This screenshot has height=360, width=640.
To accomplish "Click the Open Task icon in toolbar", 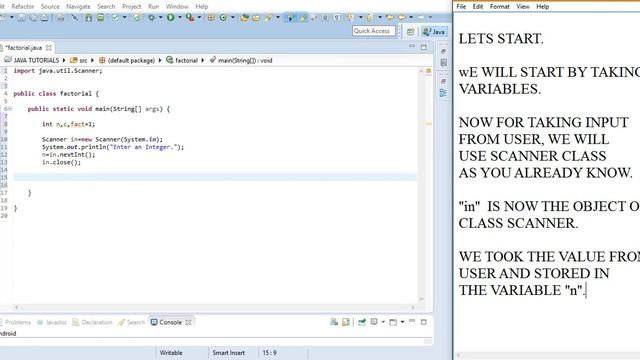I will [x=256, y=18].
